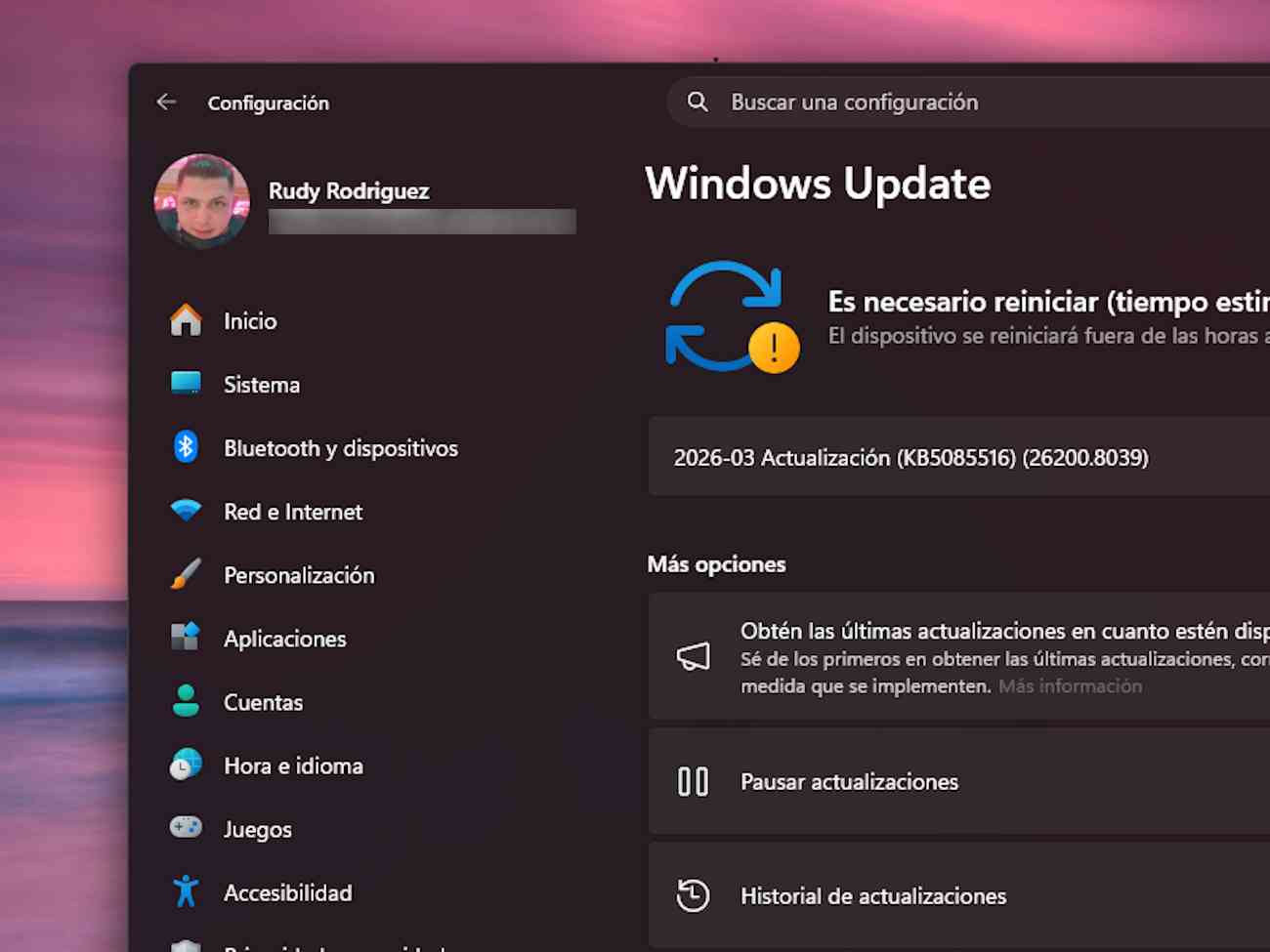
Task: Go to Bluetooth y dispositivos section
Action: [x=340, y=448]
